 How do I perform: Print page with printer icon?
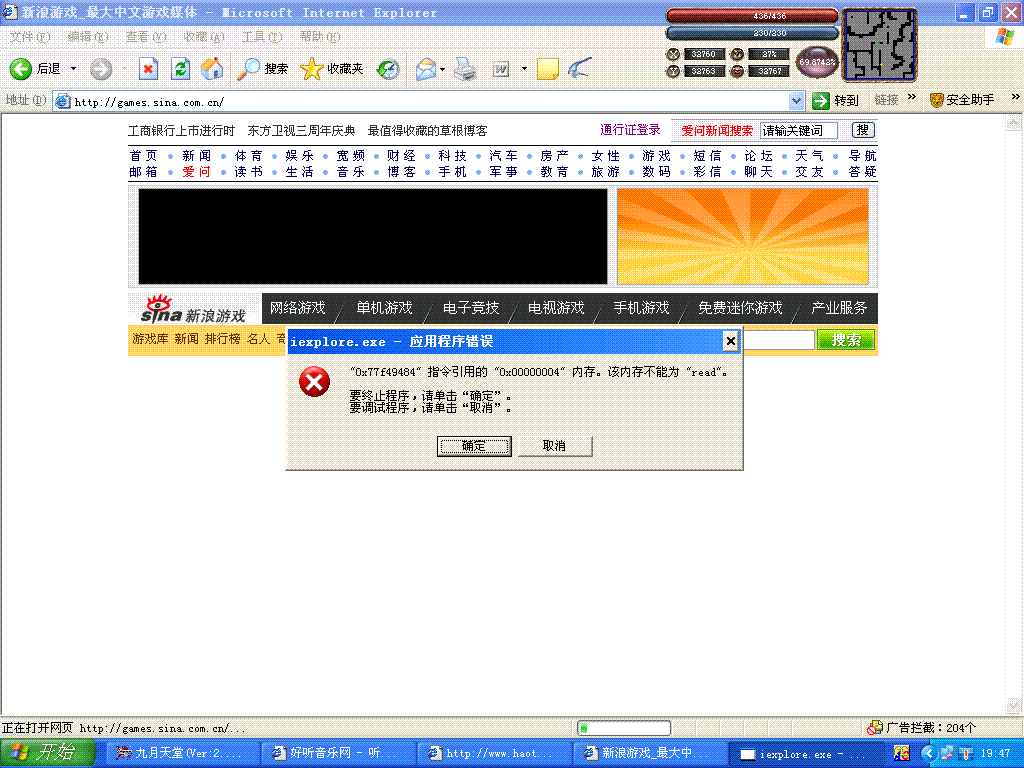click(465, 69)
